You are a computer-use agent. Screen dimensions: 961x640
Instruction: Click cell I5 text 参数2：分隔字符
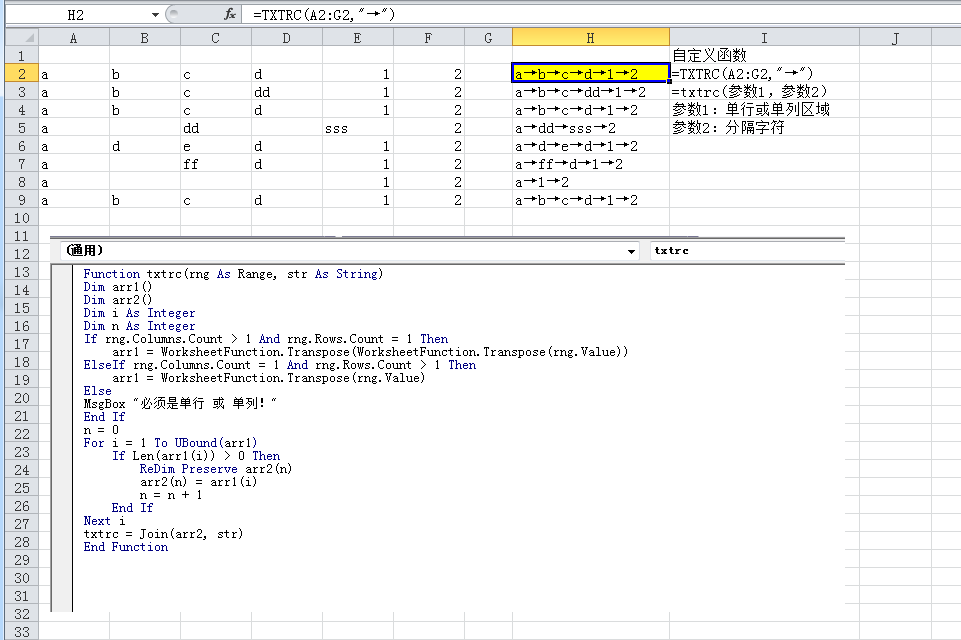(x=728, y=128)
